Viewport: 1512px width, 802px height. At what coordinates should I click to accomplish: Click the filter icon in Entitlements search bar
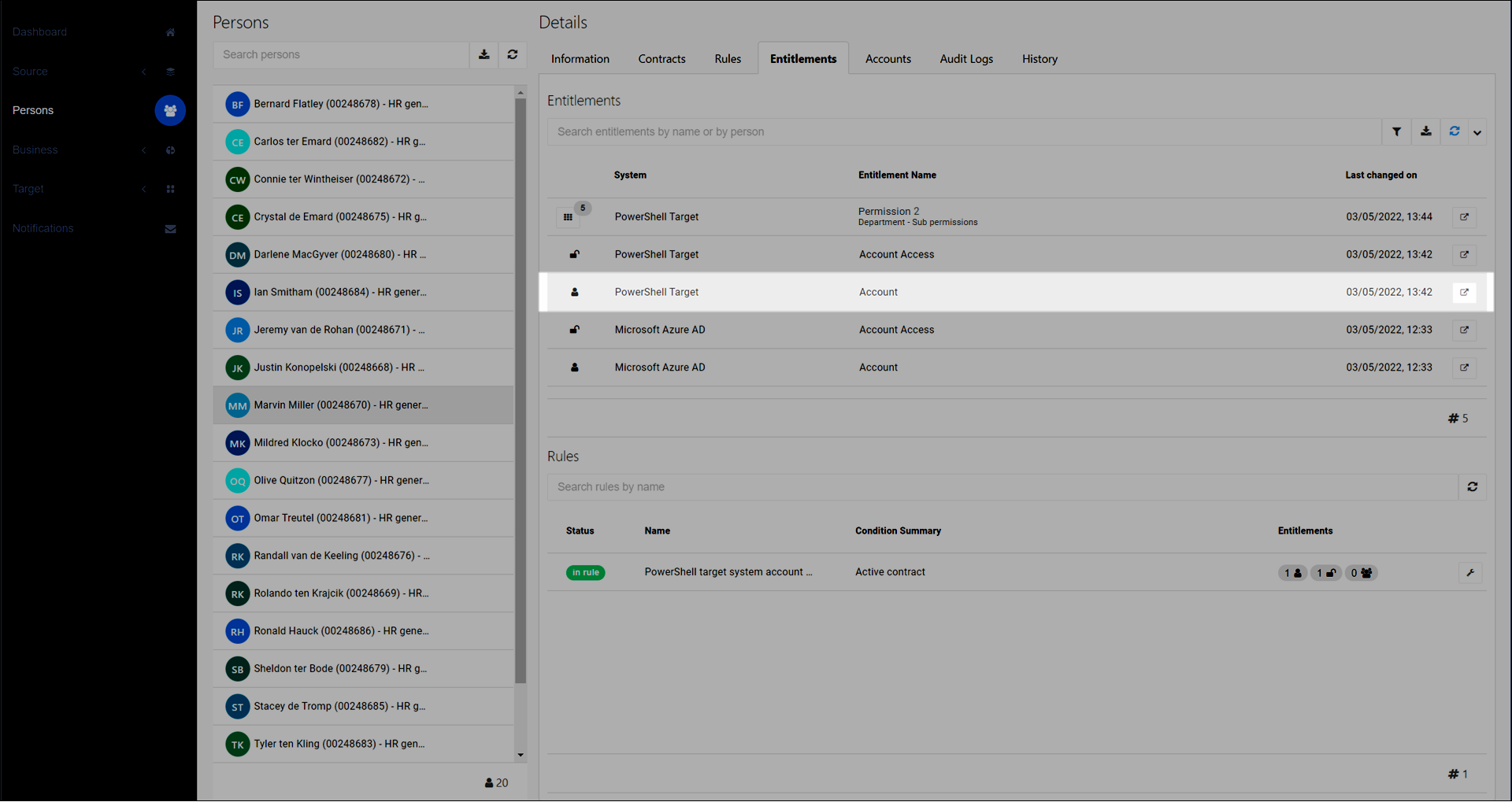pyautogui.click(x=1396, y=132)
